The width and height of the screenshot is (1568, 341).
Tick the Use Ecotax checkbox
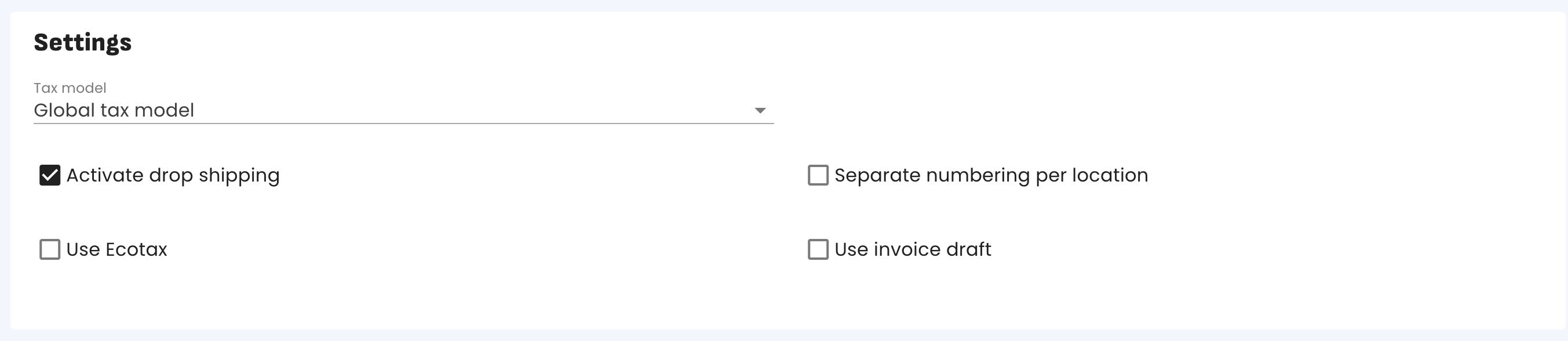pyautogui.click(x=50, y=249)
